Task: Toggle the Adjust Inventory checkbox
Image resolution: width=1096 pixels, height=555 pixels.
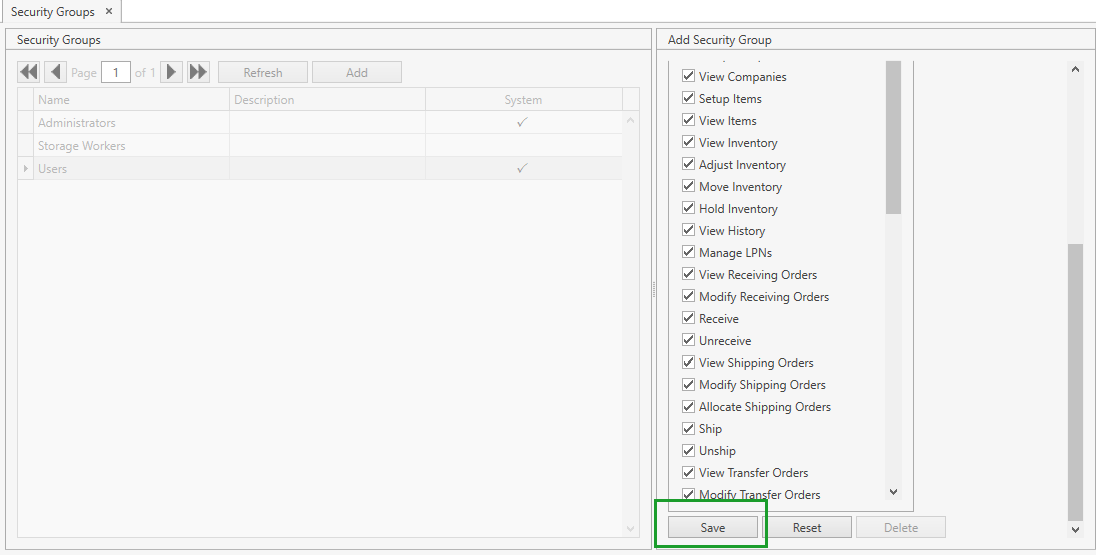Action: (688, 164)
